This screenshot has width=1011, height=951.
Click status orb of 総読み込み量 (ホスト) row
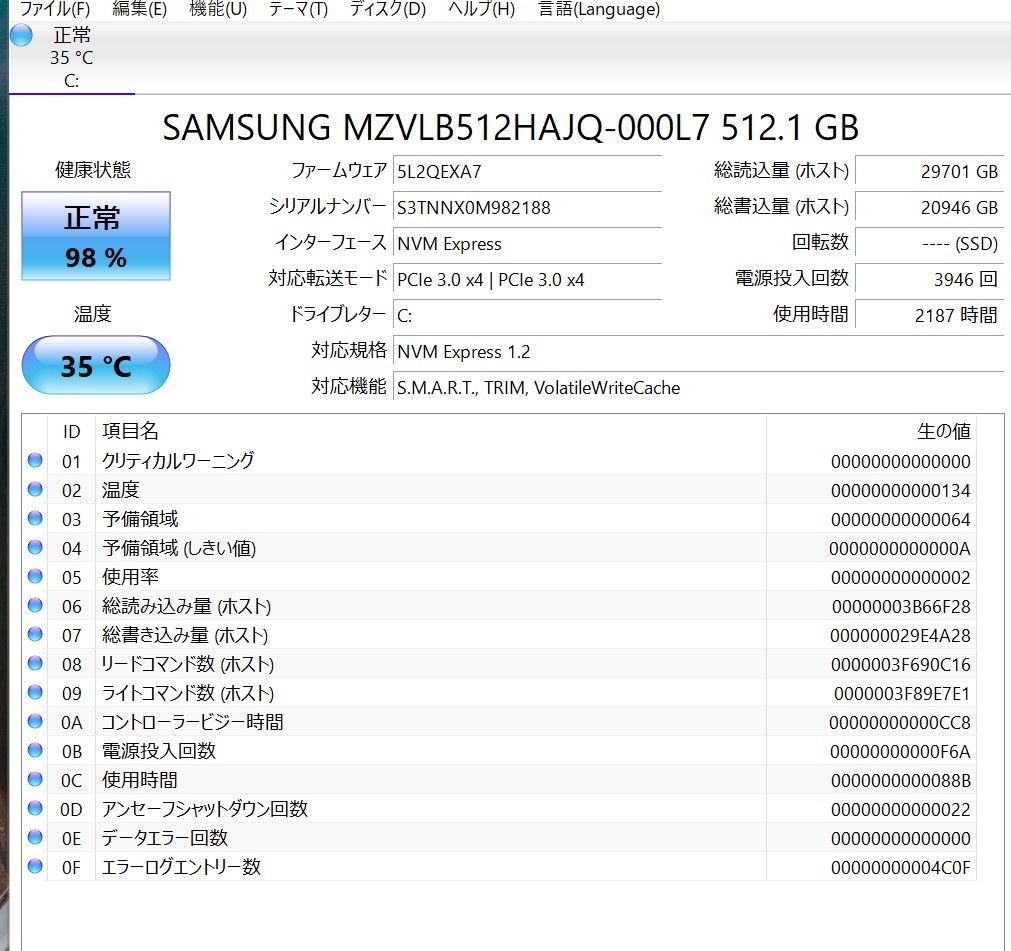[35, 605]
